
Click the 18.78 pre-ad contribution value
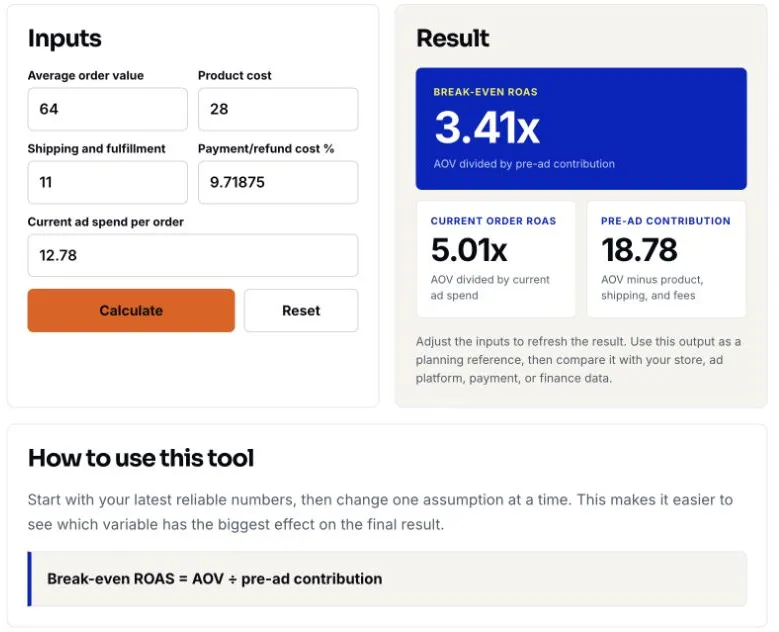click(639, 249)
